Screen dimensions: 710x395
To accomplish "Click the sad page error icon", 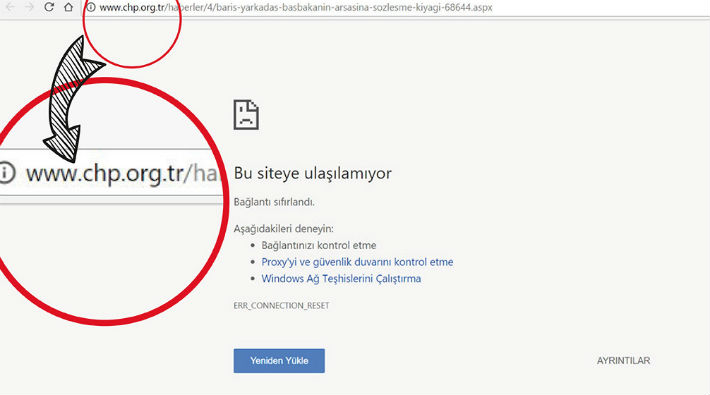I will [x=246, y=115].
